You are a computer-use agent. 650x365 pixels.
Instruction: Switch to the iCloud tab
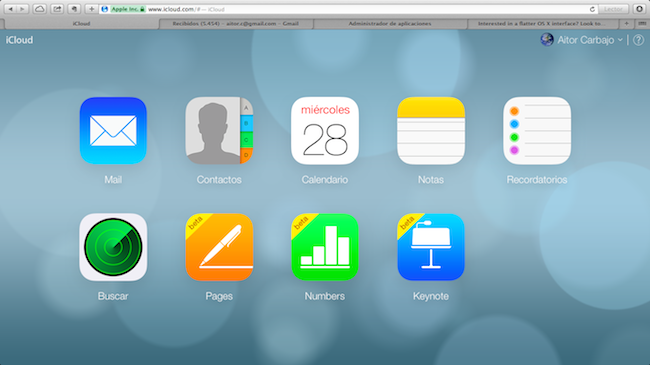pos(81,24)
